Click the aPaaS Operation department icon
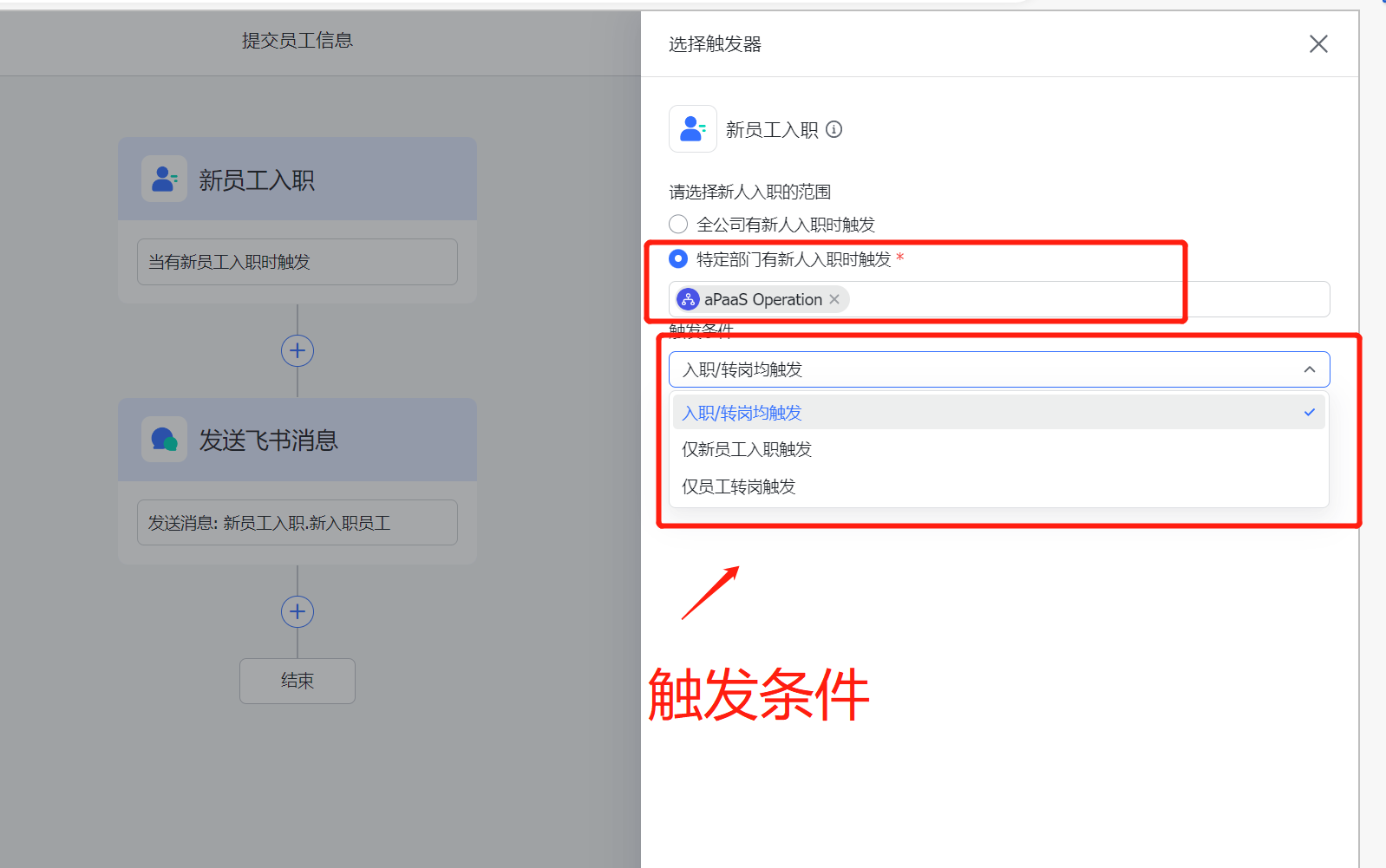The image size is (1386, 868). (x=688, y=299)
